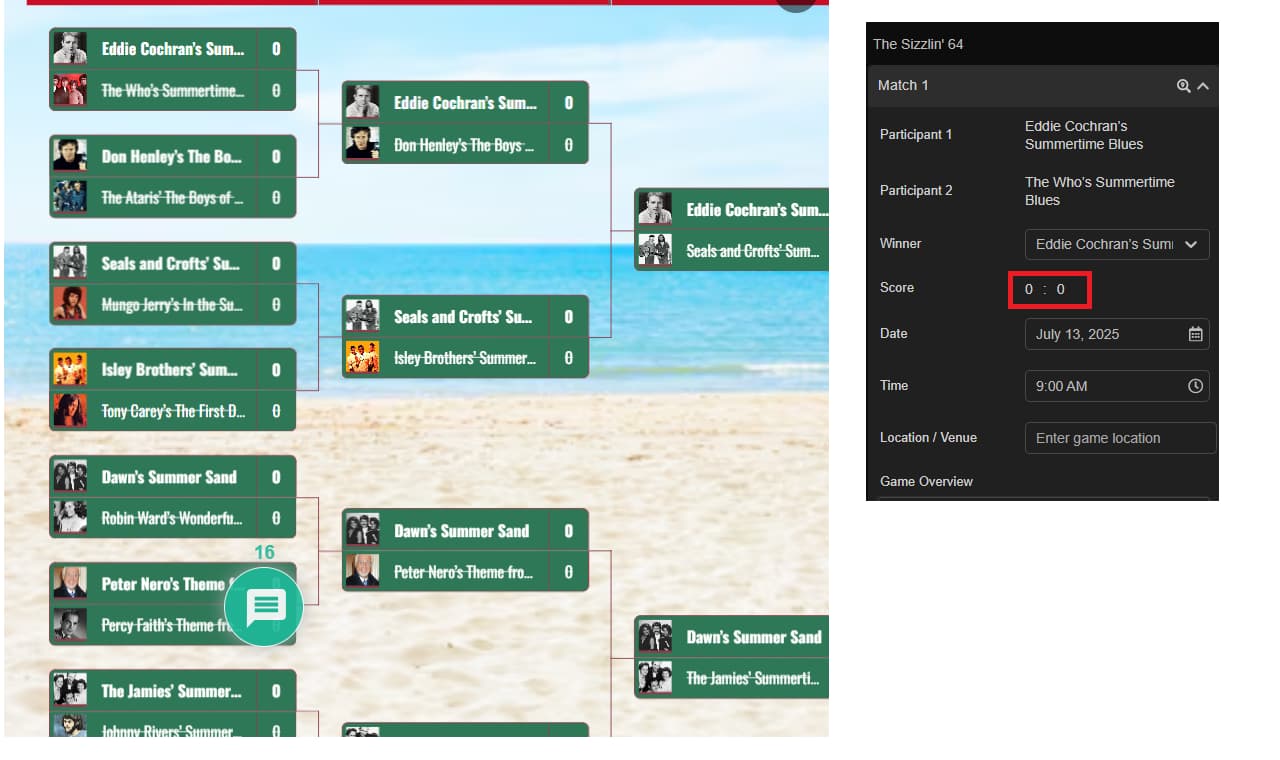Click Percy Faith's Theme entry
This screenshot has height=760, width=1280.
[172, 624]
